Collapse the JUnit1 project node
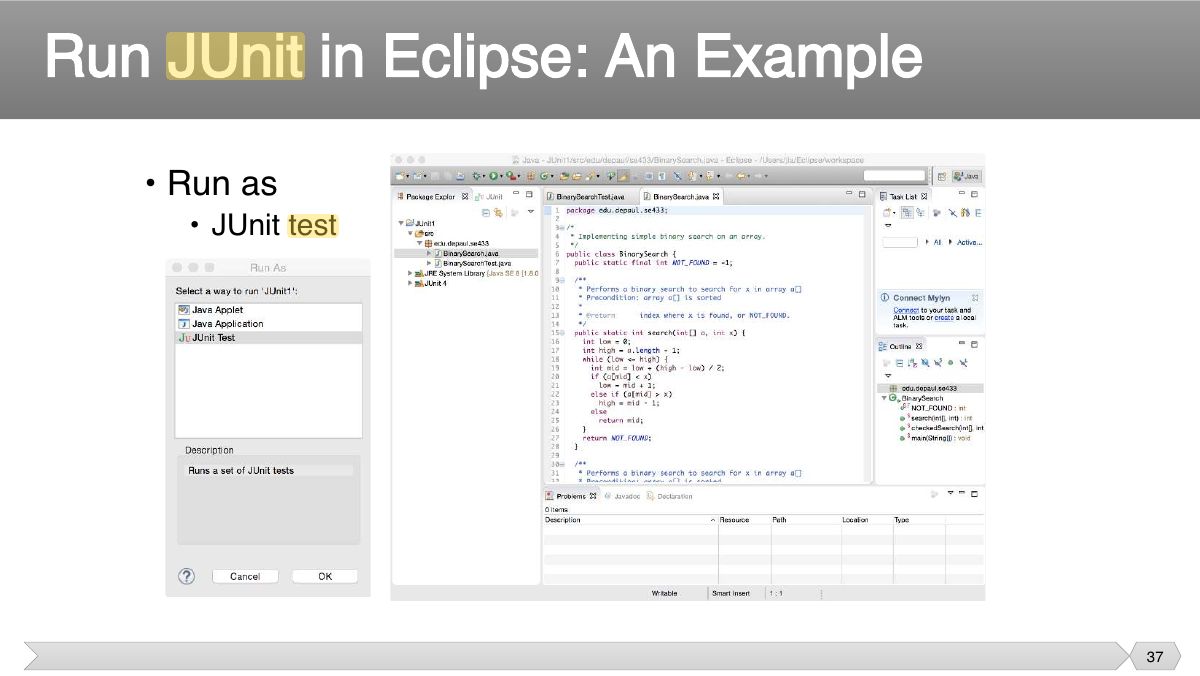The image size is (1200, 676). [x=401, y=223]
